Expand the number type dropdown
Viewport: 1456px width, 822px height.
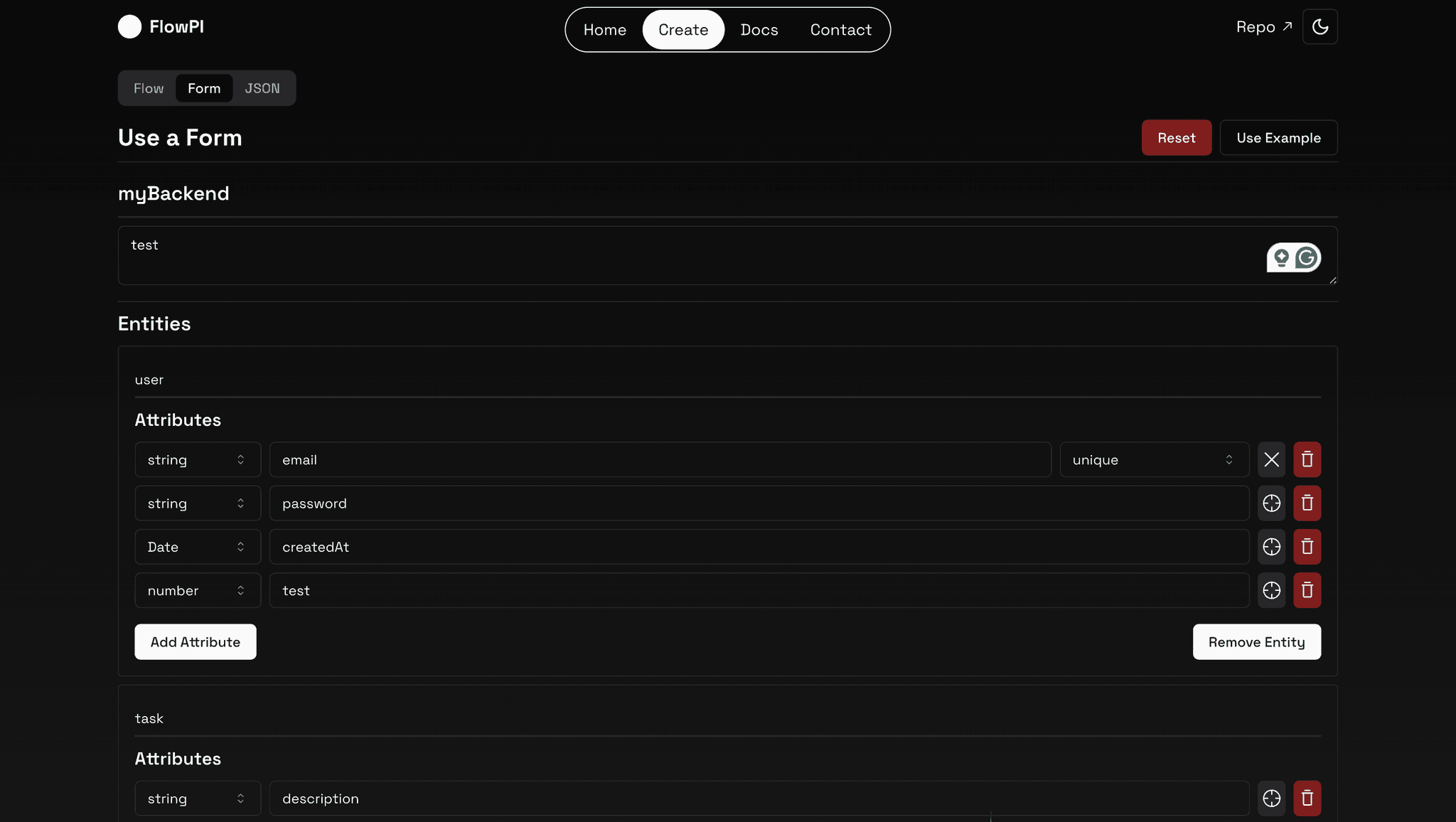point(197,590)
